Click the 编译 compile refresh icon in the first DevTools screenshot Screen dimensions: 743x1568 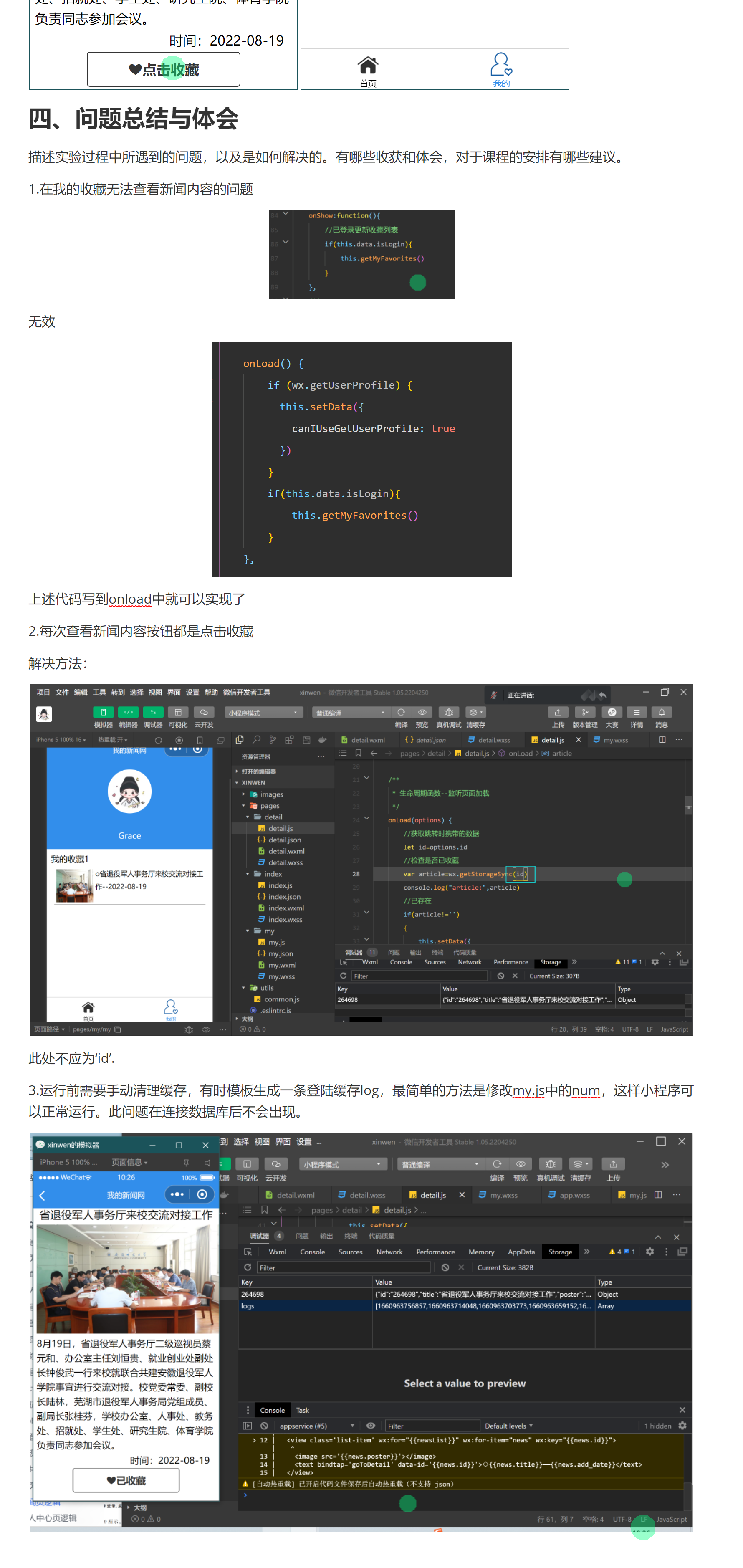click(401, 712)
